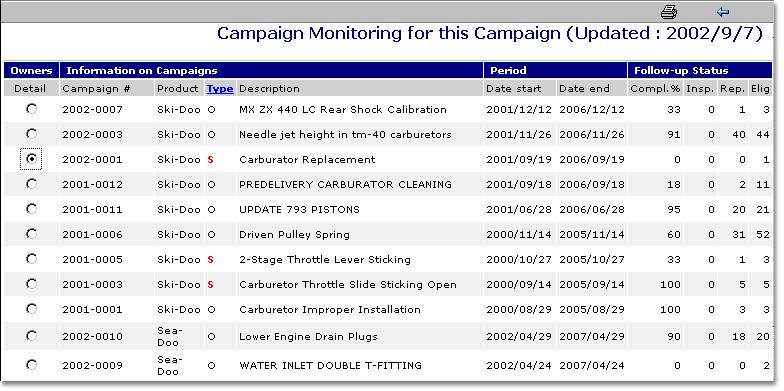
Task: Select radio for Lower Engine Drain Plugs
Action: pyautogui.click(x=32, y=336)
